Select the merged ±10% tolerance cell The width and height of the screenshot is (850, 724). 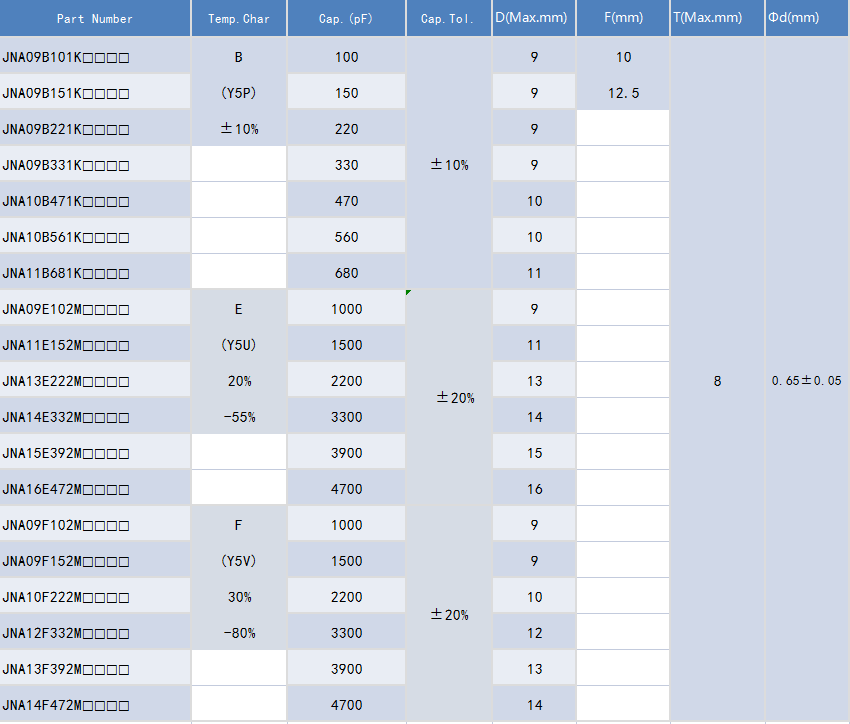coord(448,163)
